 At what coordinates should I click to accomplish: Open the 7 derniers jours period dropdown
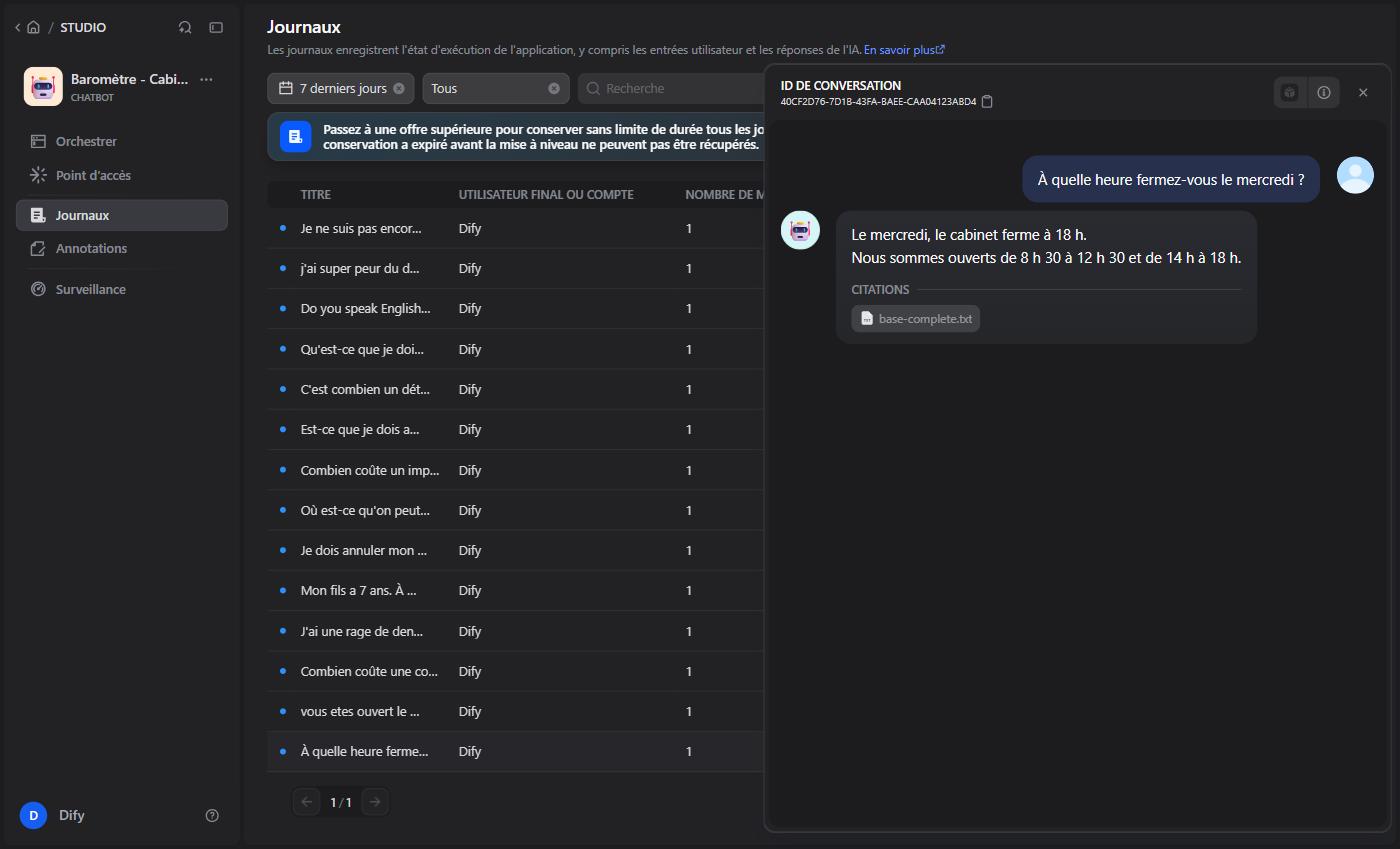342,88
